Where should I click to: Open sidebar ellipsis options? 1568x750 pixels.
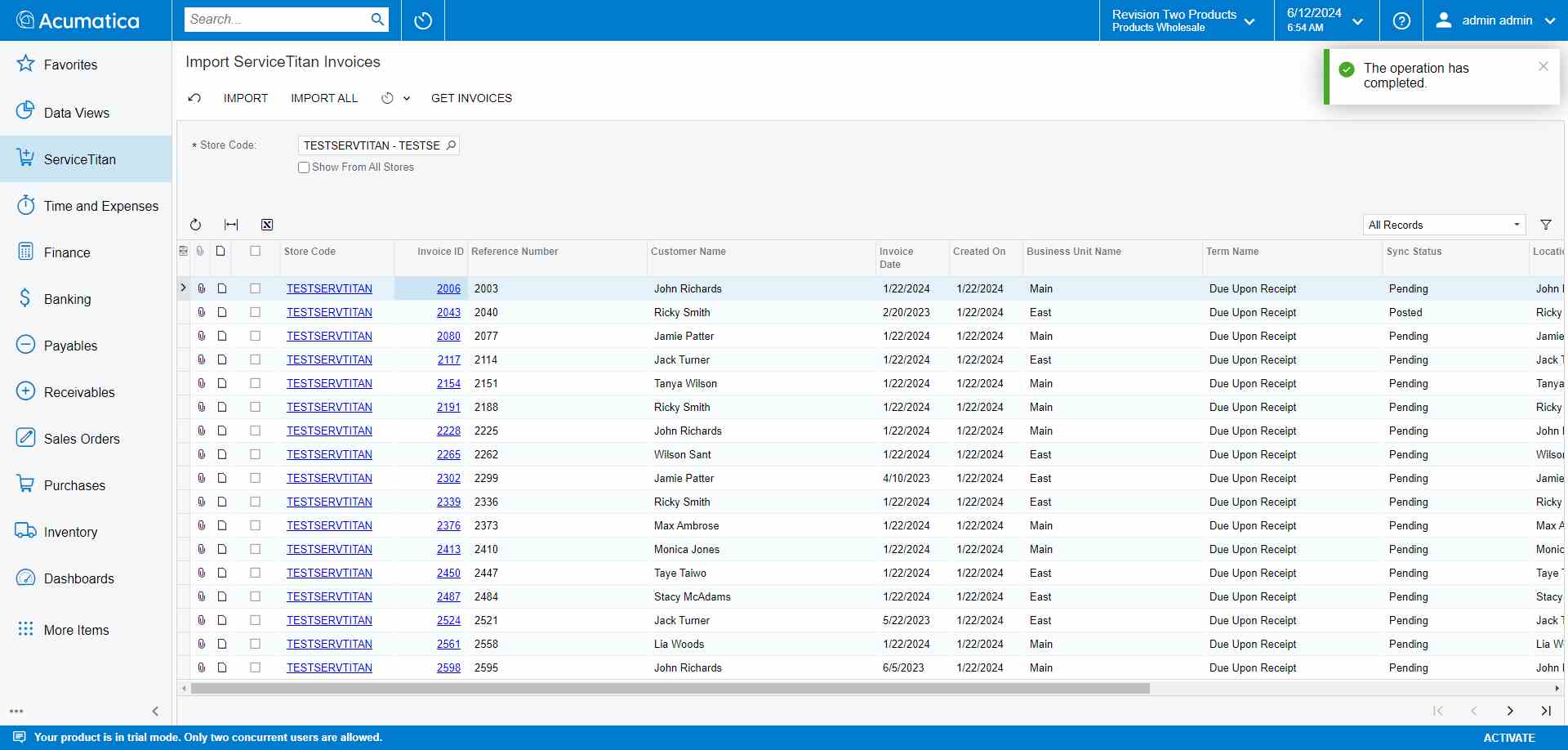tap(16, 711)
